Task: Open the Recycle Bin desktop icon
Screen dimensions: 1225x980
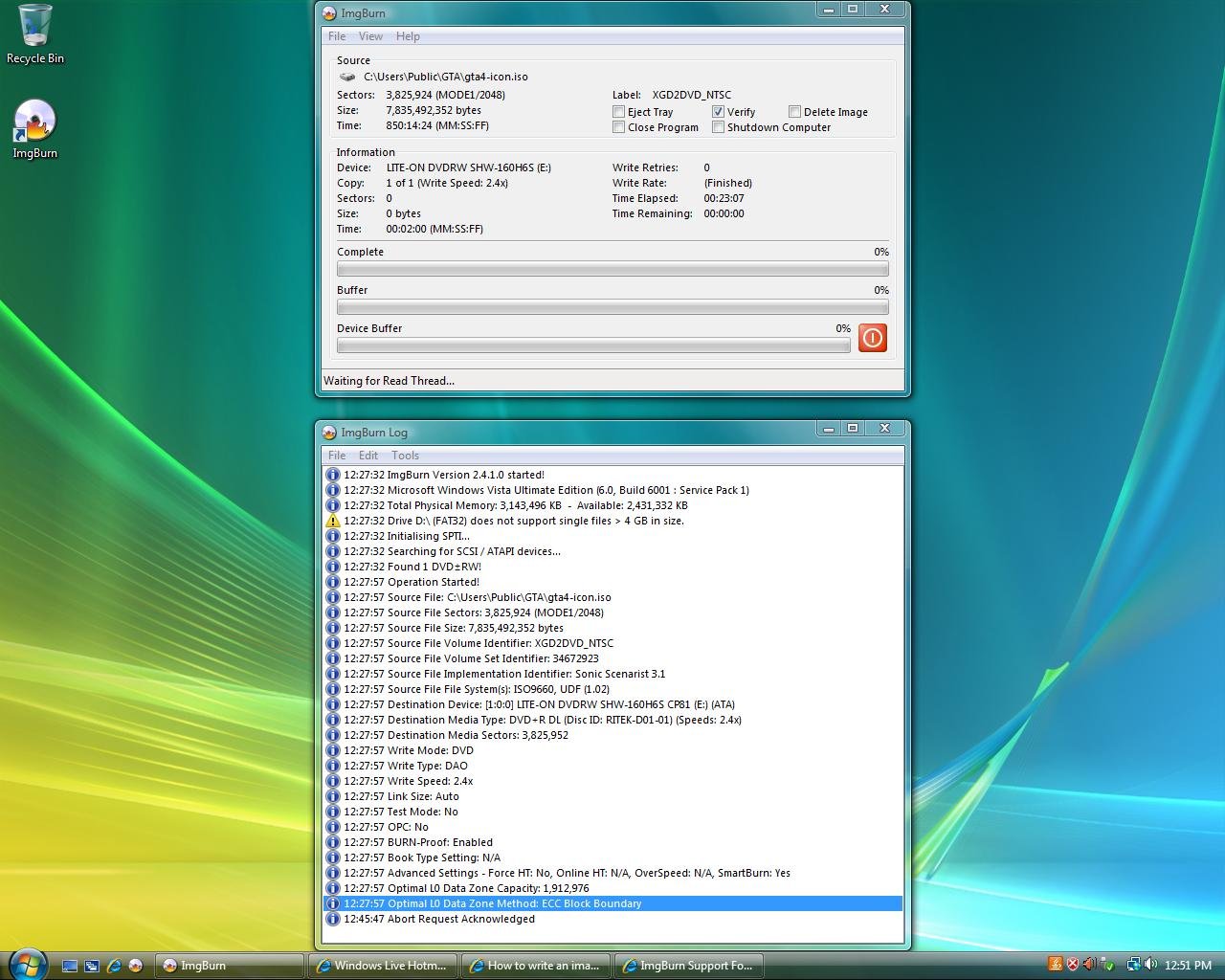Action: (35, 34)
